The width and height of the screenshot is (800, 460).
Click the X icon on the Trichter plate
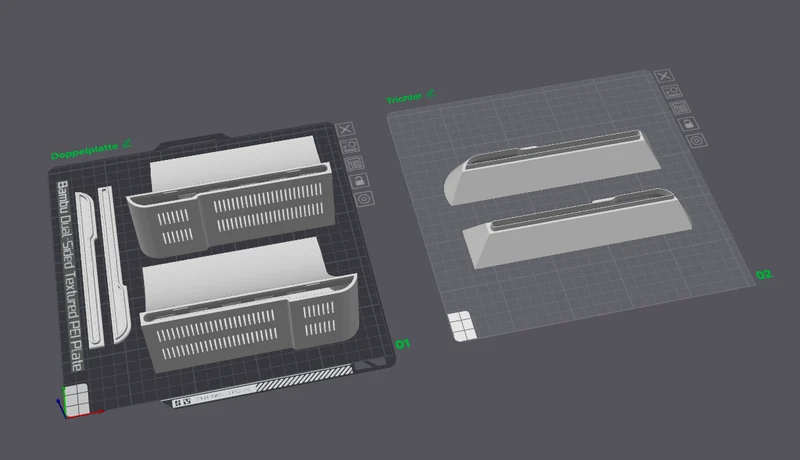click(x=664, y=76)
